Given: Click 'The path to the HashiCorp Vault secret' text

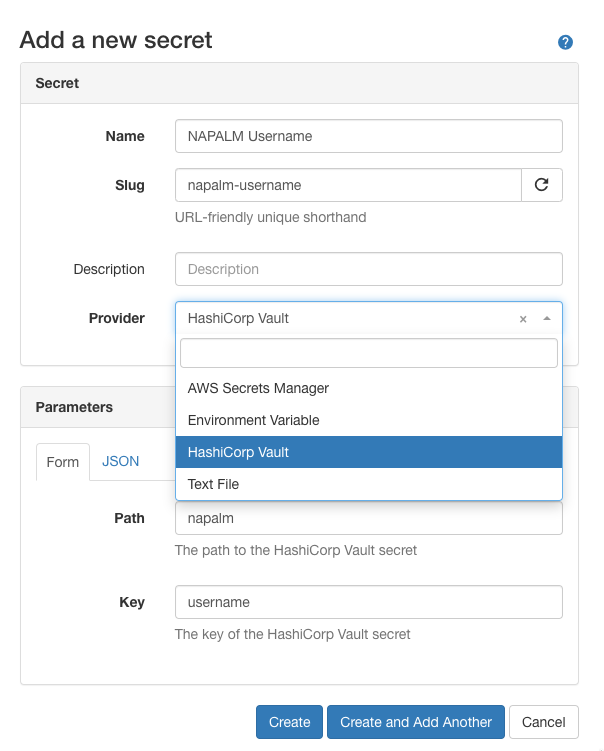Looking at the screenshot, I should 296,550.
